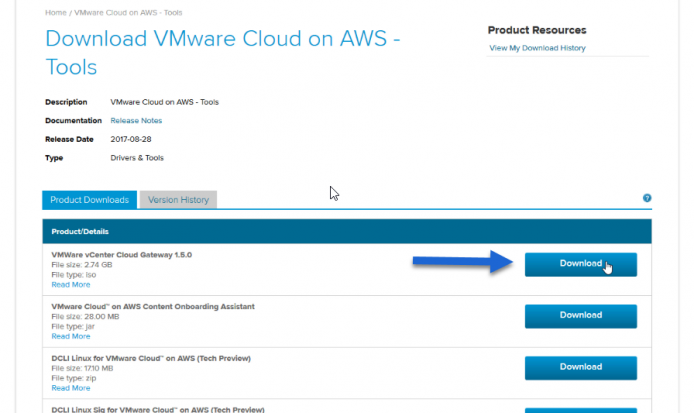Switch to the Product Downloads tab

pyautogui.click(x=89, y=200)
